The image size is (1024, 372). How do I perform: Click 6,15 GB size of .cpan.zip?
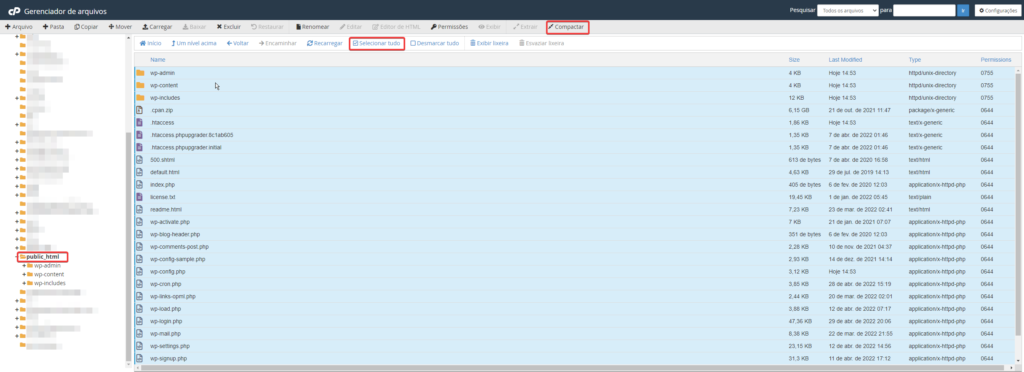799,110
